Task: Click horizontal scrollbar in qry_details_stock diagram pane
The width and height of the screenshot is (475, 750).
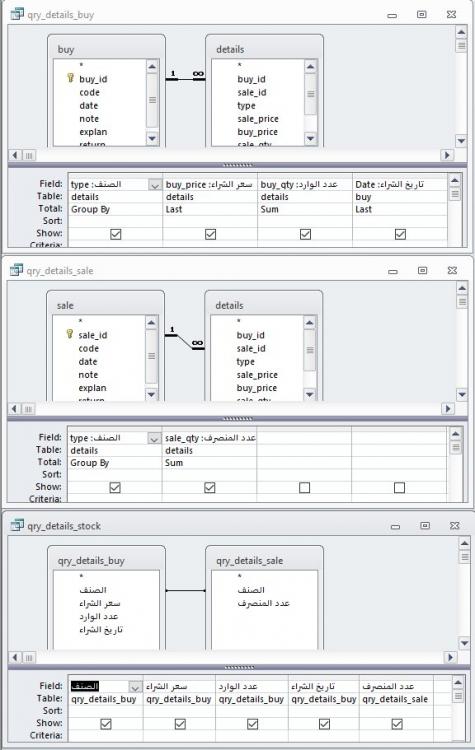Action: tap(232, 657)
